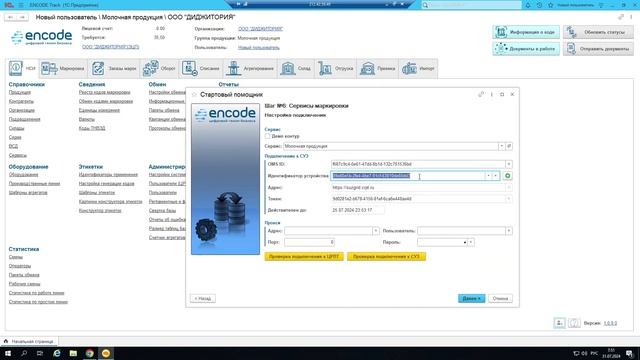Open Windows Start menu
640x360 pixels.
[7, 353]
